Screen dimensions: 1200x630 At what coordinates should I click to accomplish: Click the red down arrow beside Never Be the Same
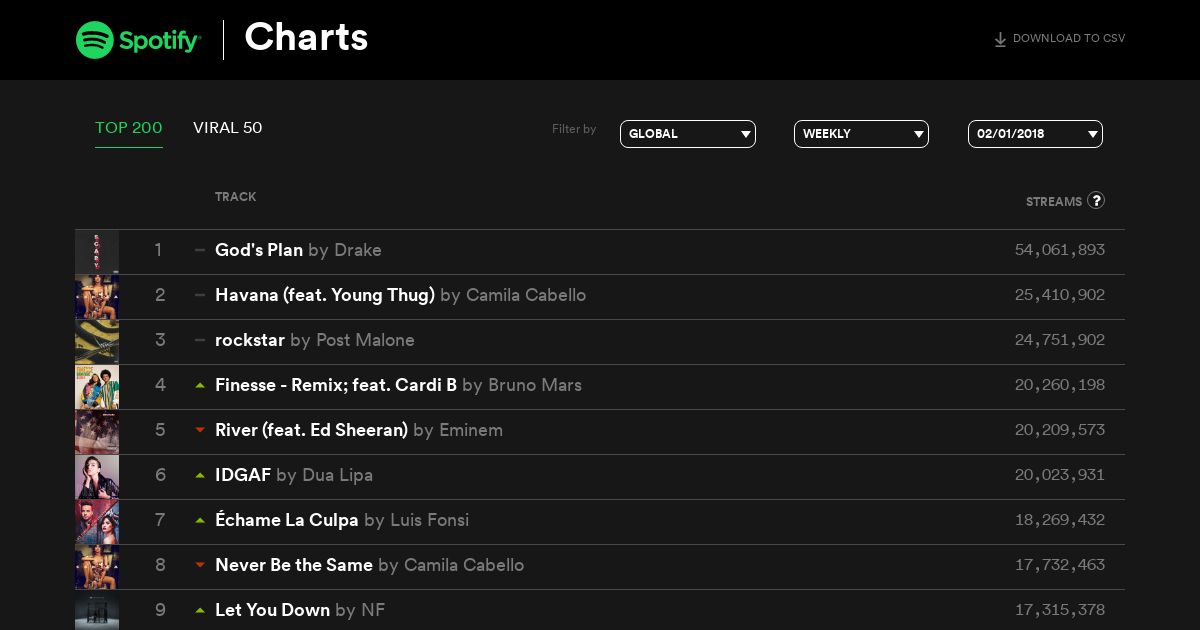200,565
